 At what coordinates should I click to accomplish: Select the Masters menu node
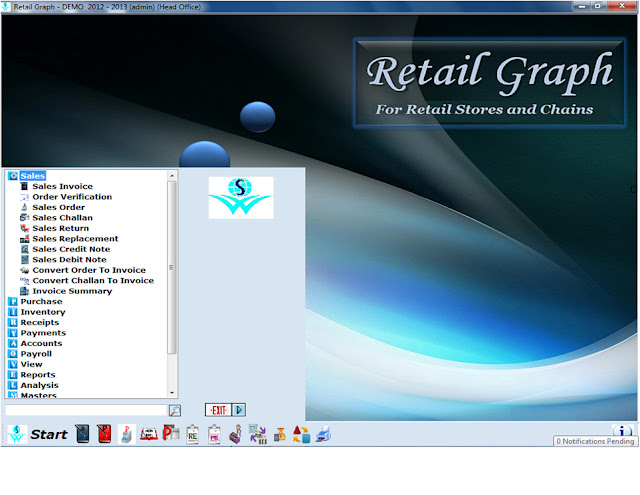pyautogui.click(x=38, y=395)
